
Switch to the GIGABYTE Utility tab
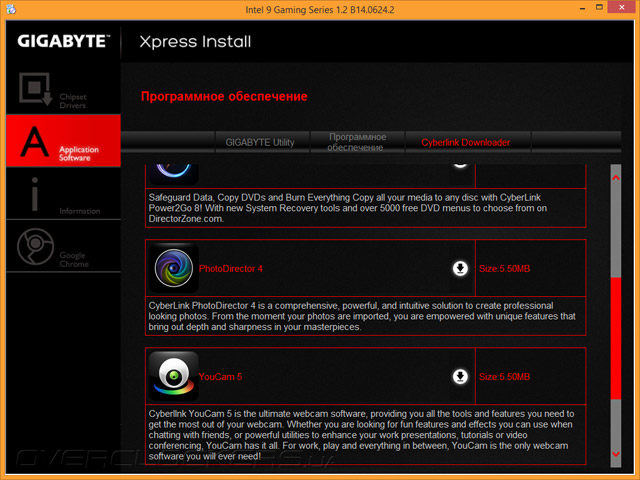[260, 142]
